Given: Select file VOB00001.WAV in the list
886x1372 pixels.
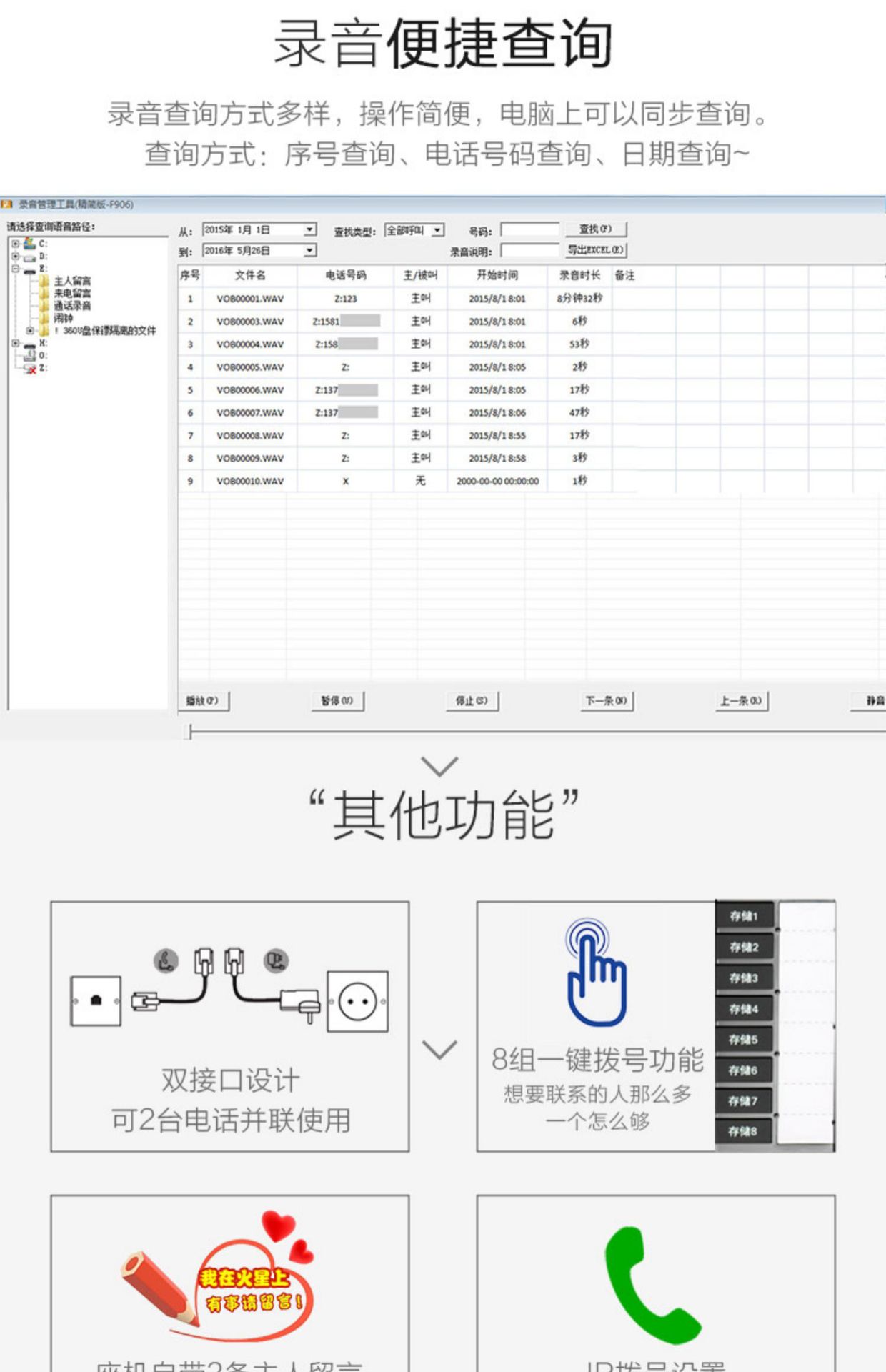Looking at the screenshot, I should point(250,299).
